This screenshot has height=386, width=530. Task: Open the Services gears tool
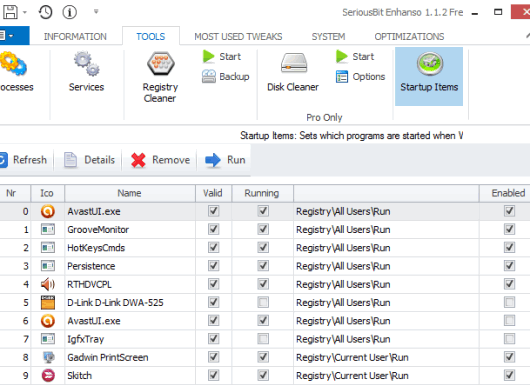click(x=87, y=72)
